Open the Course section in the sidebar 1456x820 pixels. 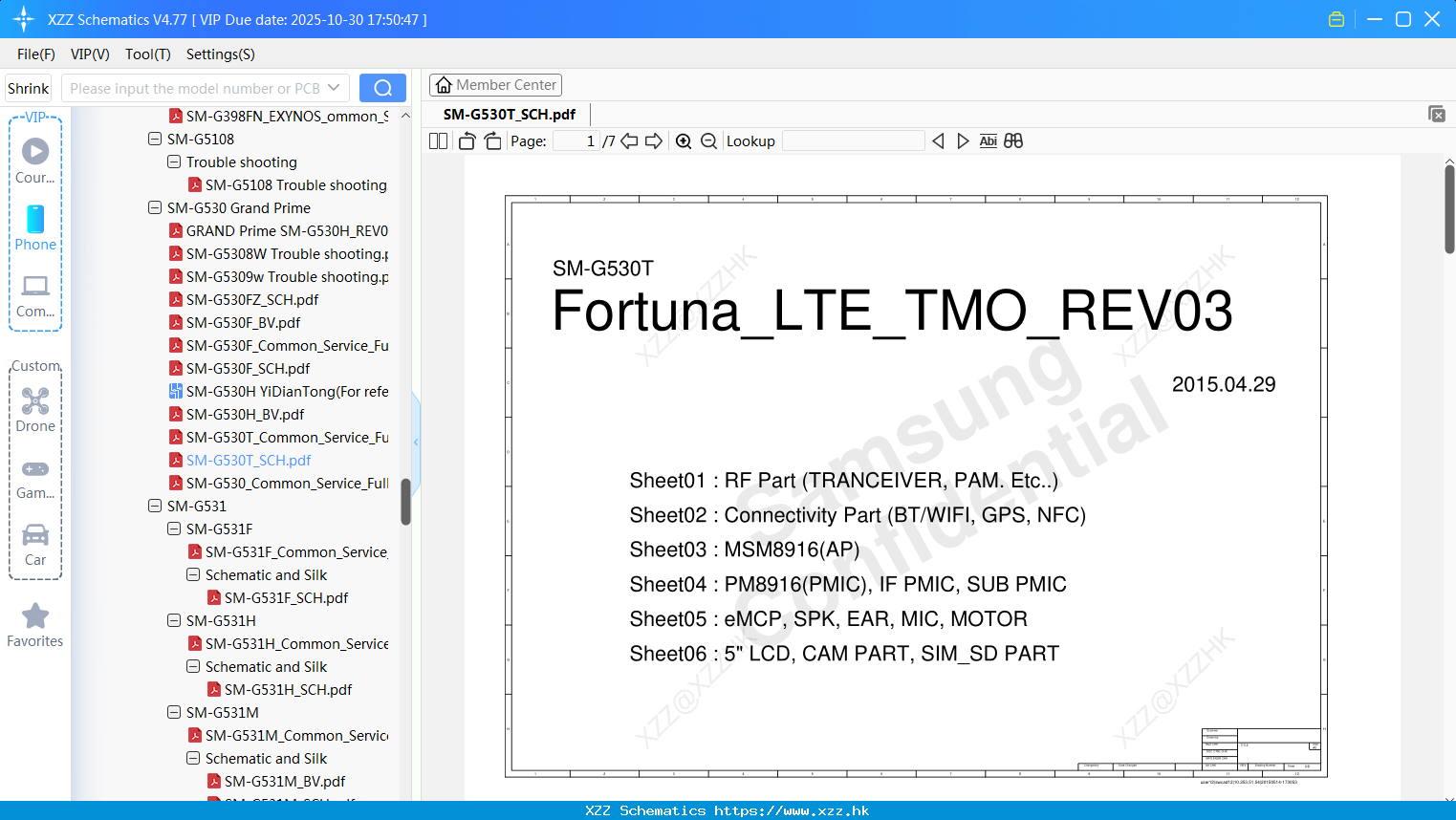[x=35, y=161]
